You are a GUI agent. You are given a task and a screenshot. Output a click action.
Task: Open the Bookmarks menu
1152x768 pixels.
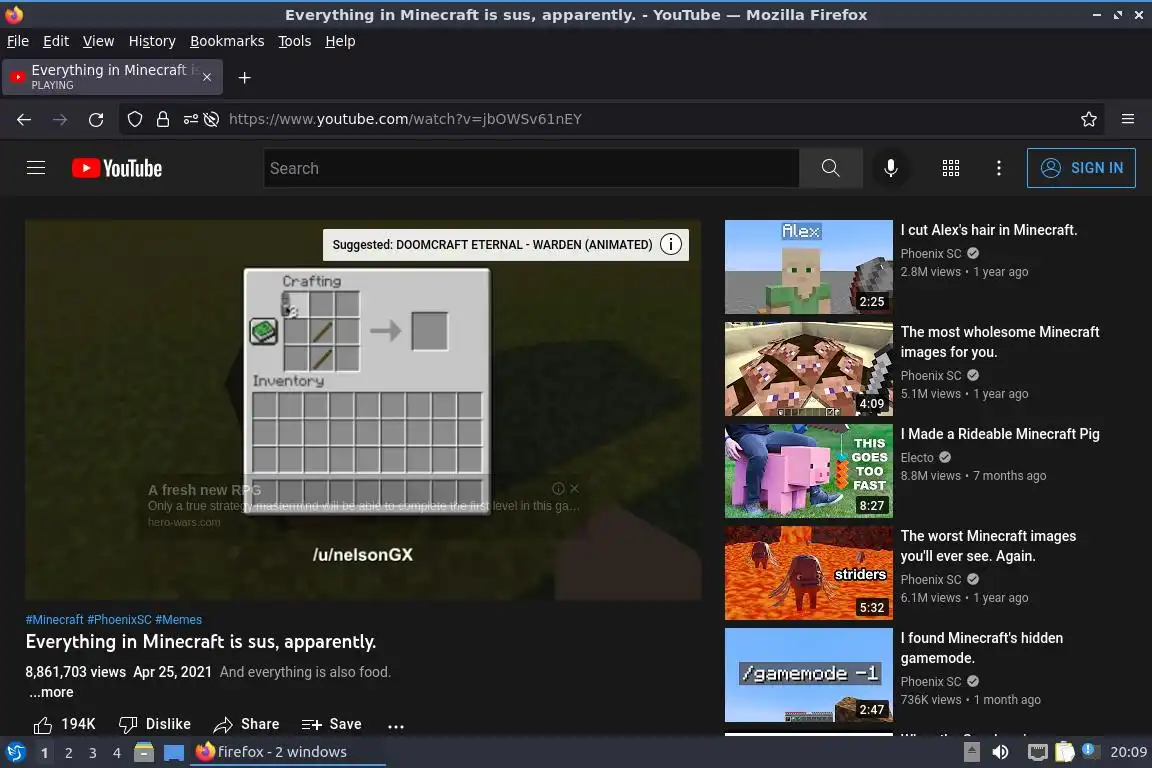click(227, 41)
